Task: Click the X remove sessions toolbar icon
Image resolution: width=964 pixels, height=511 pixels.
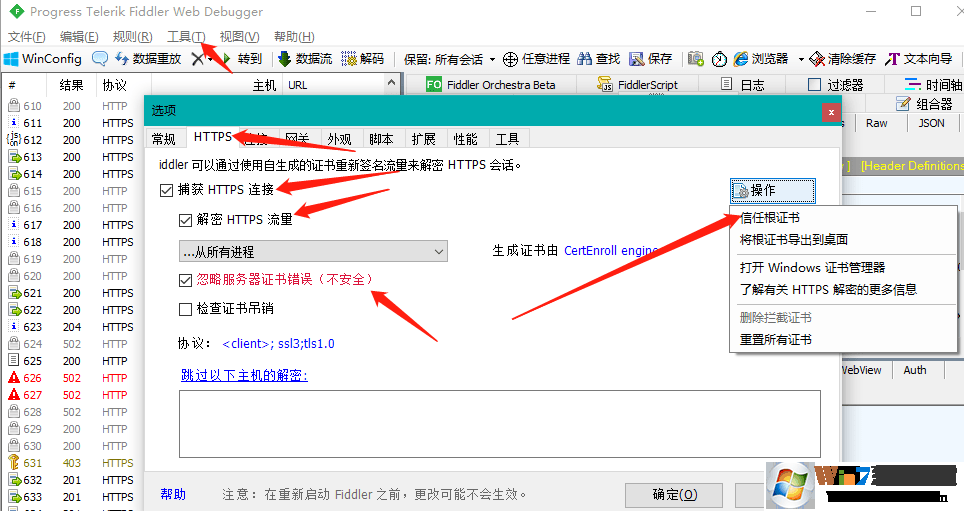Action: [x=197, y=59]
